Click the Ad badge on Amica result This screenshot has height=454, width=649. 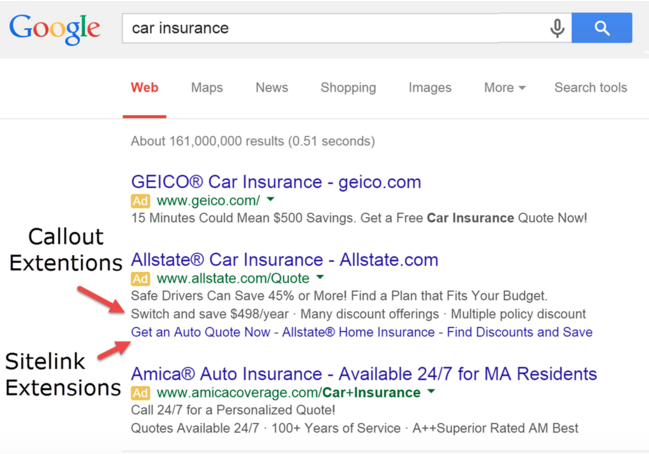[140, 393]
